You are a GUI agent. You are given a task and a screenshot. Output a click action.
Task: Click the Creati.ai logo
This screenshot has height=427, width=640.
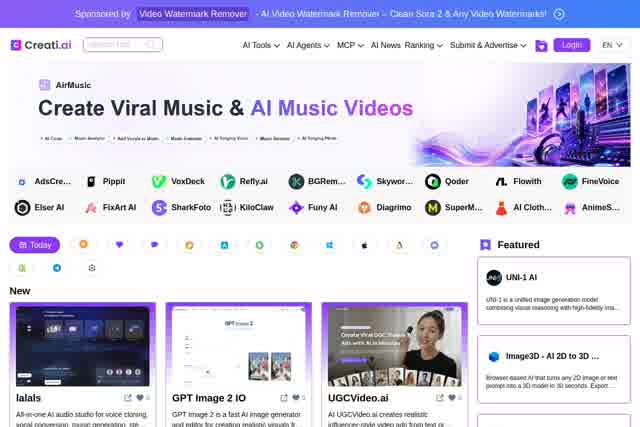click(x=41, y=44)
